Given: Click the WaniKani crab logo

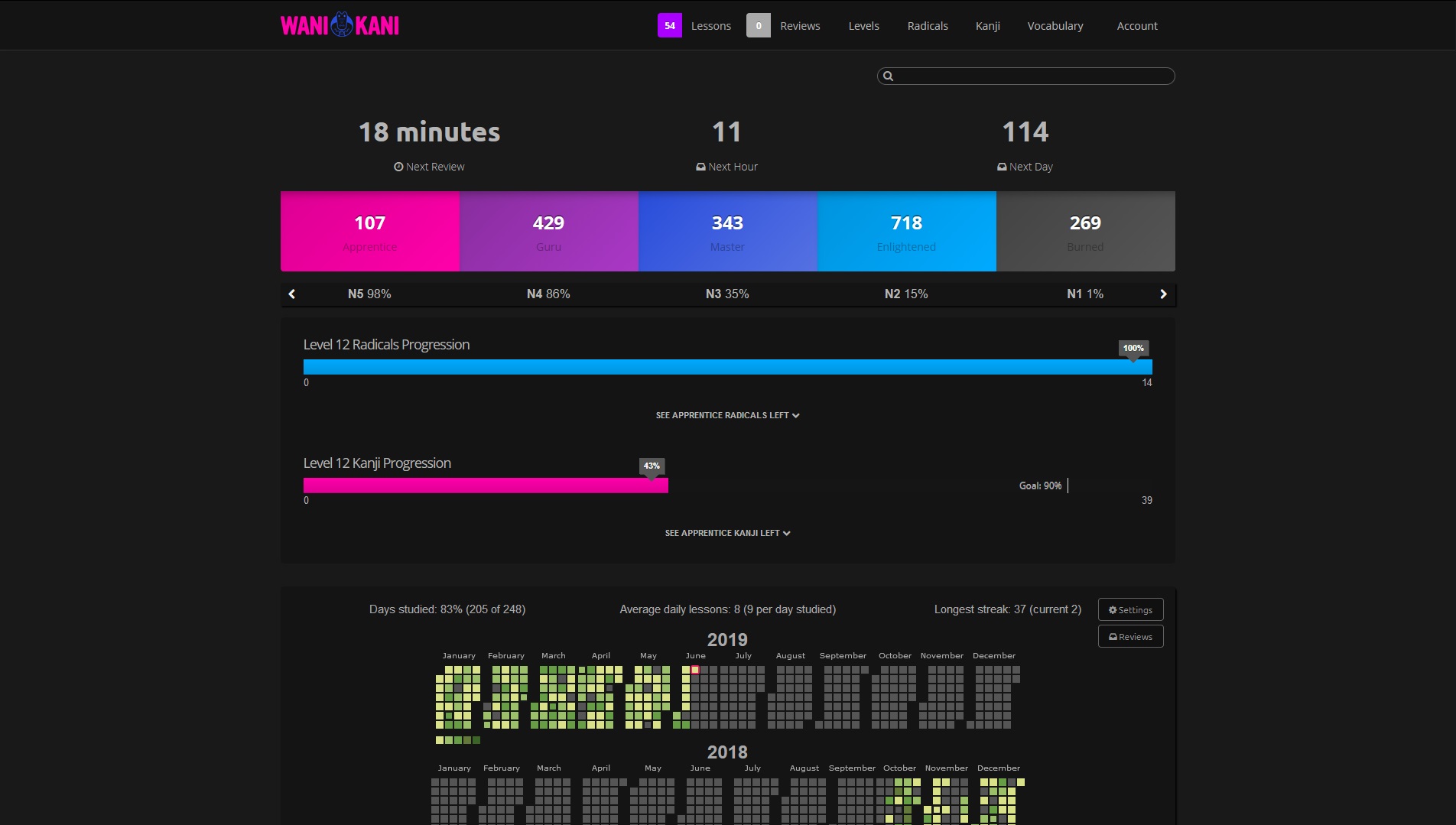Looking at the screenshot, I should tap(340, 24).
